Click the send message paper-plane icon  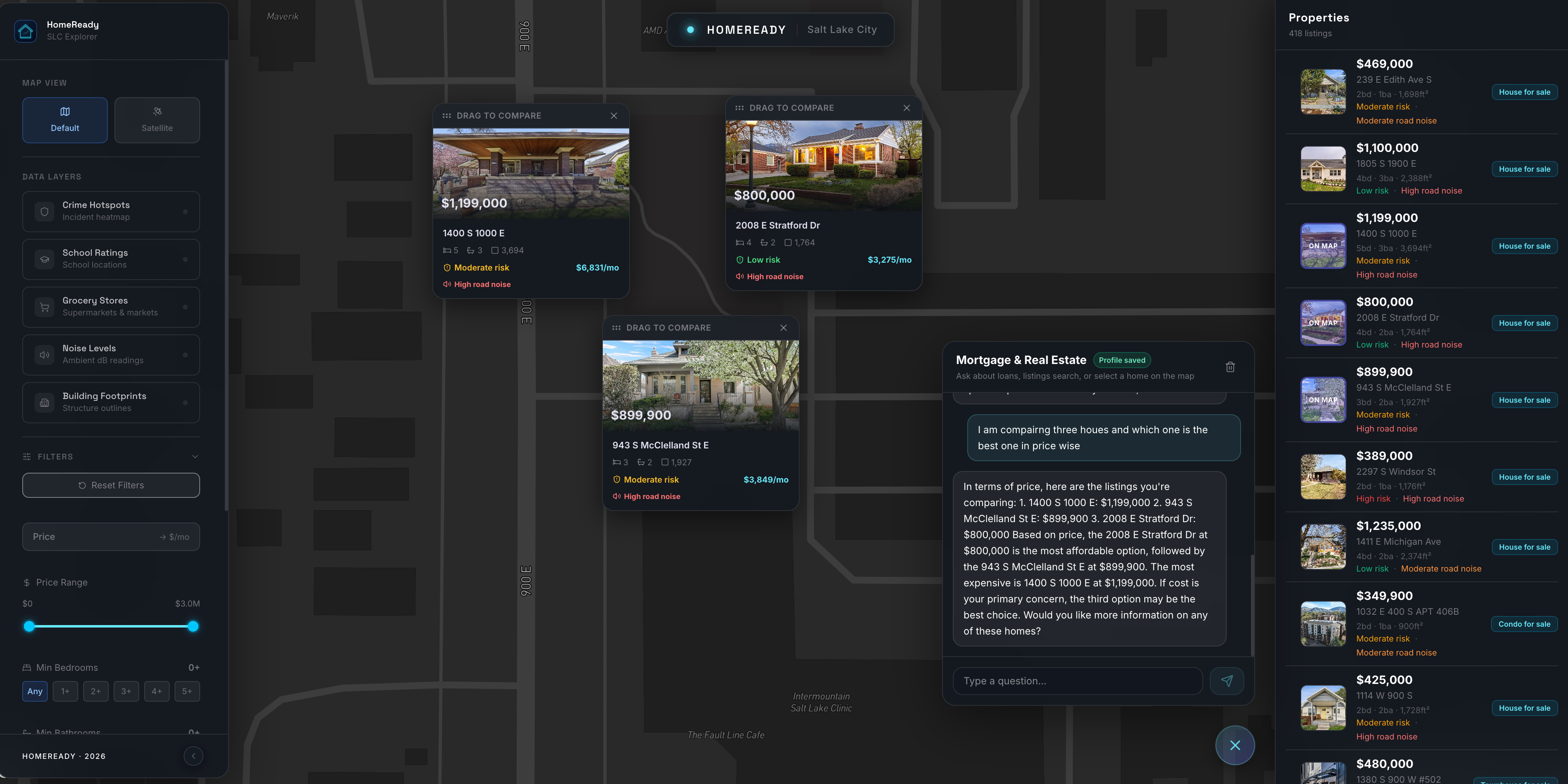pyautogui.click(x=1227, y=681)
